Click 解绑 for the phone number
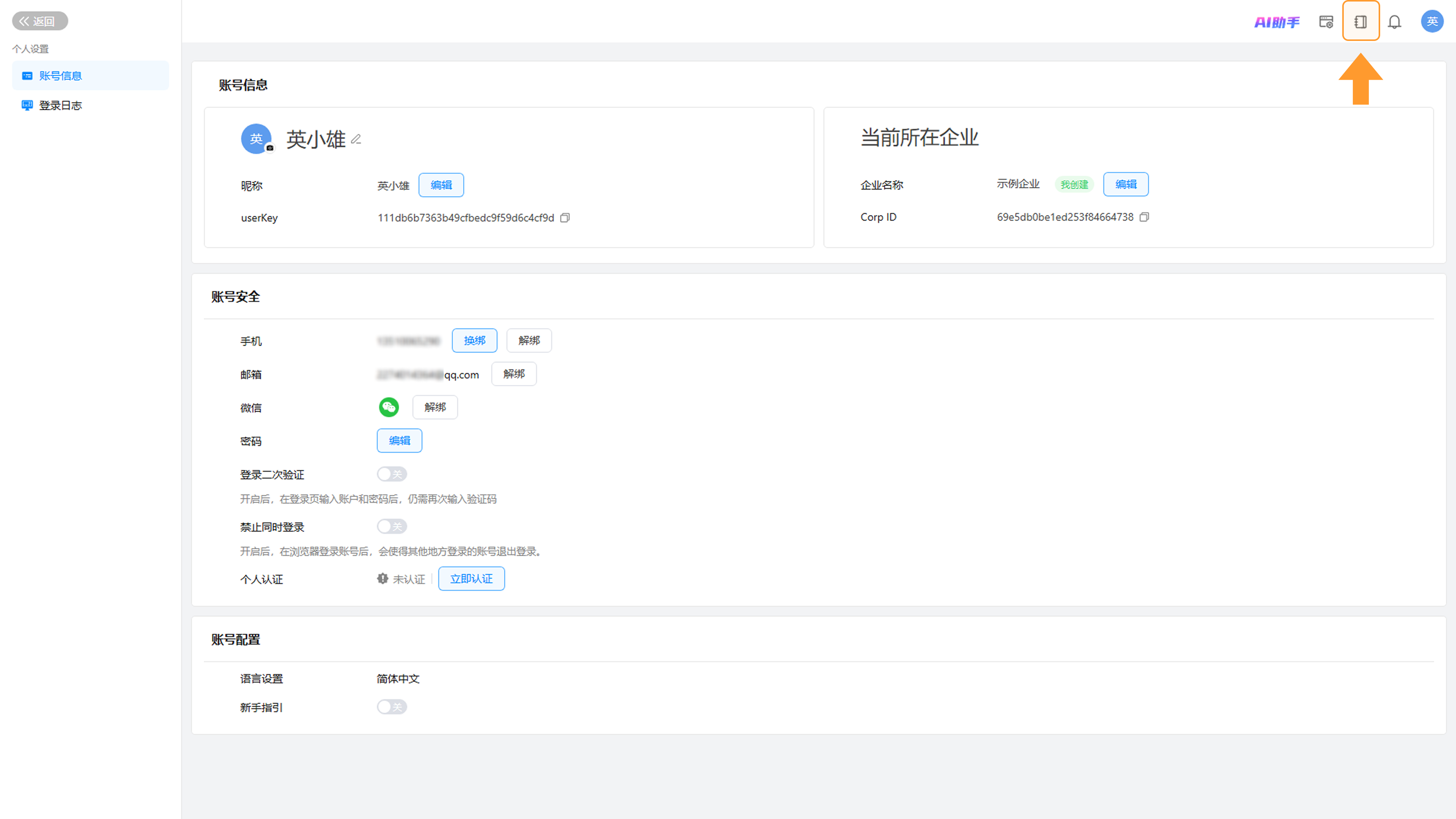The height and width of the screenshot is (819, 1456). 529,340
